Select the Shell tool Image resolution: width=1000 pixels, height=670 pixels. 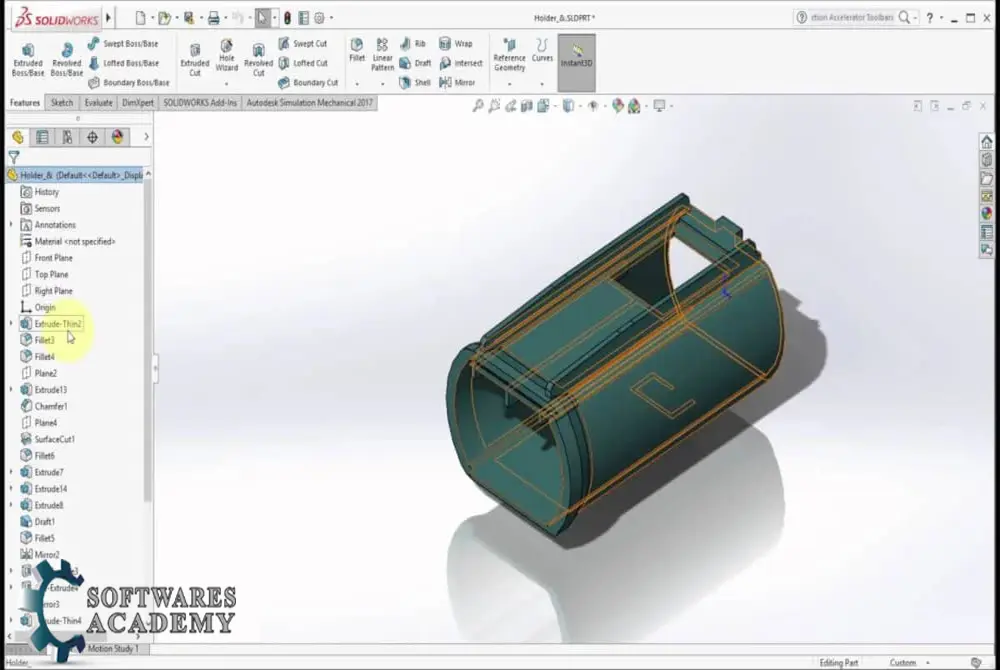coord(415,82)
